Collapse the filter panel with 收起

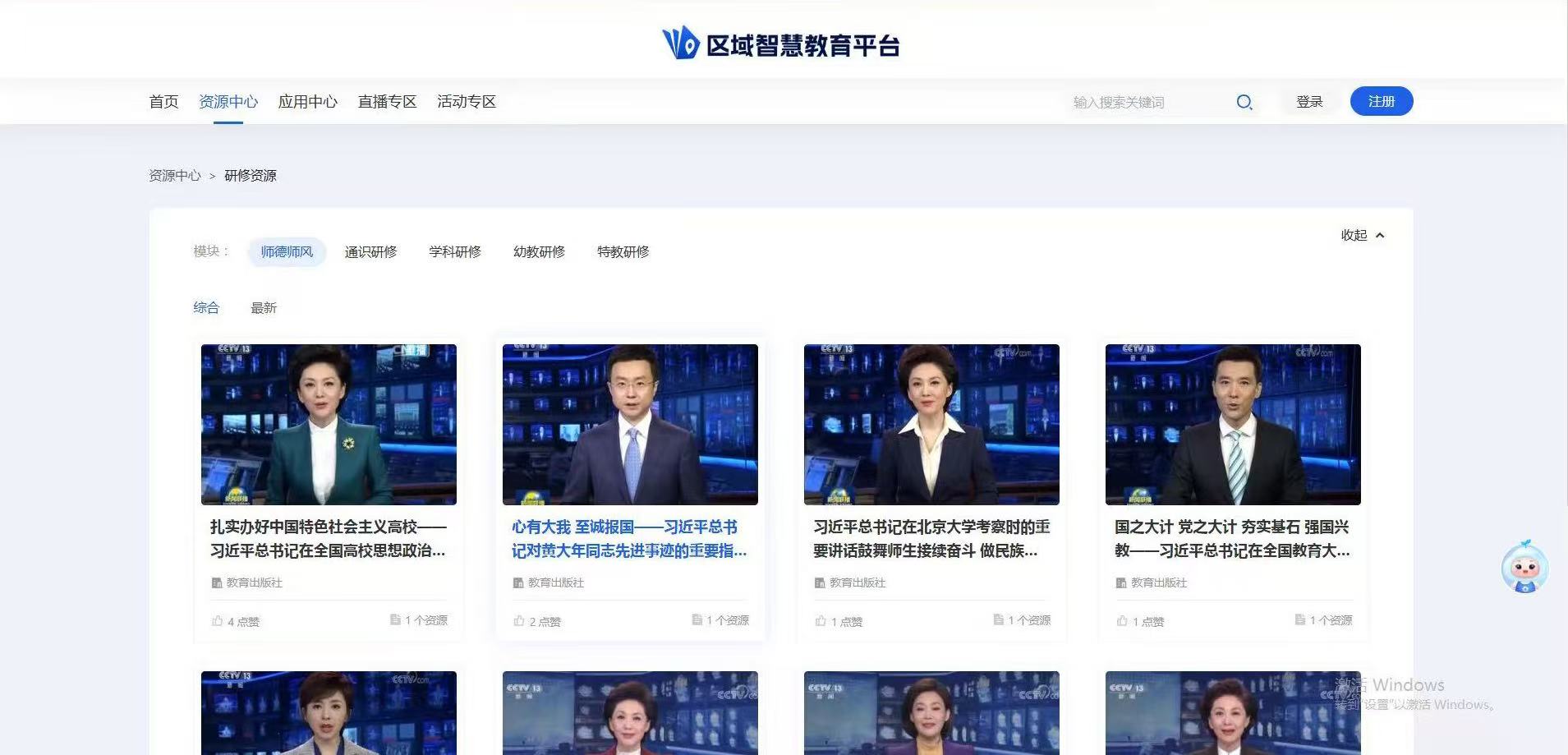(x=1362, y=236)
